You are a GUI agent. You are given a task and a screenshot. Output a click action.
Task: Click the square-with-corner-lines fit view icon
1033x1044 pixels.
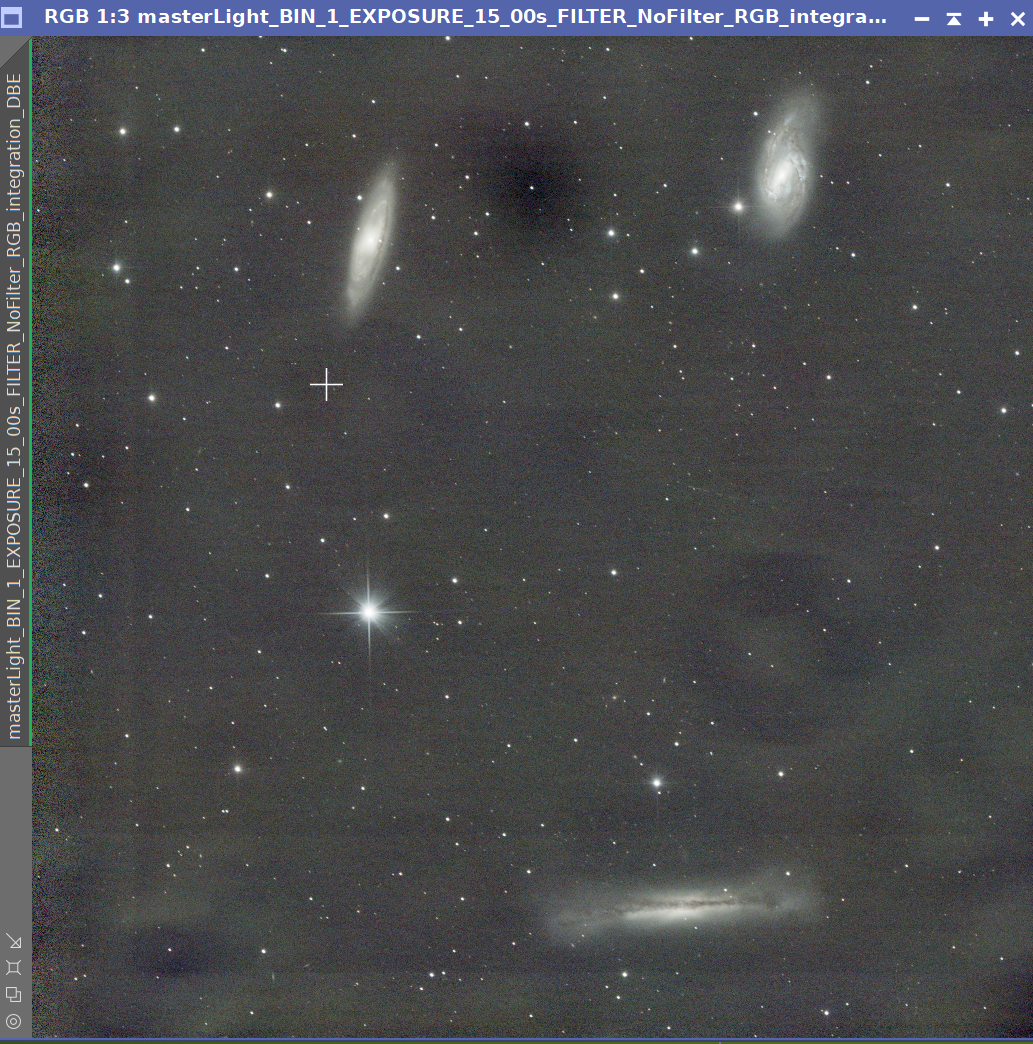(13, 967)
